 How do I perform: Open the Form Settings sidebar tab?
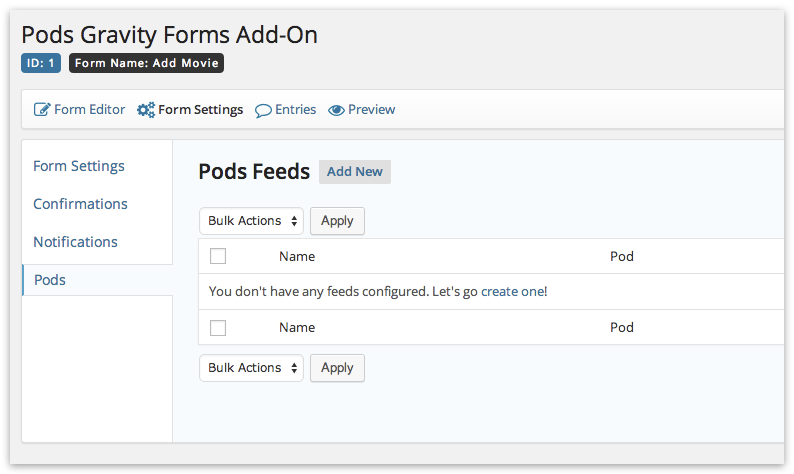coord(78,166)
